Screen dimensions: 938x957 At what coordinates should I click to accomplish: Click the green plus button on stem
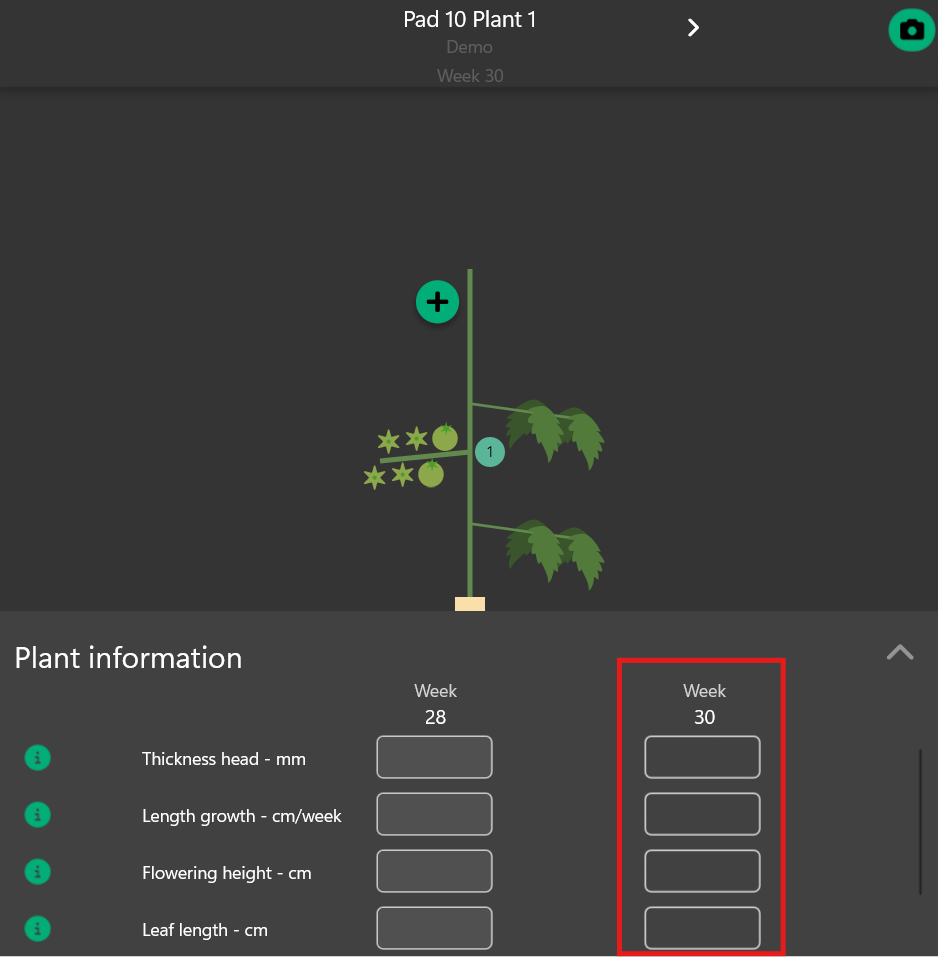pyautogui.click(x=437, y=301)
